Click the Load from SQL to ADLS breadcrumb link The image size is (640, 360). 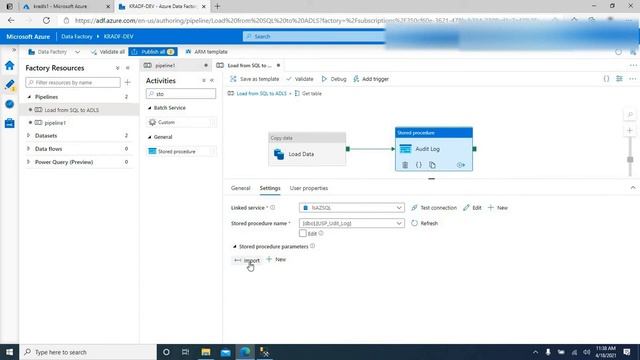pos(261,93)
